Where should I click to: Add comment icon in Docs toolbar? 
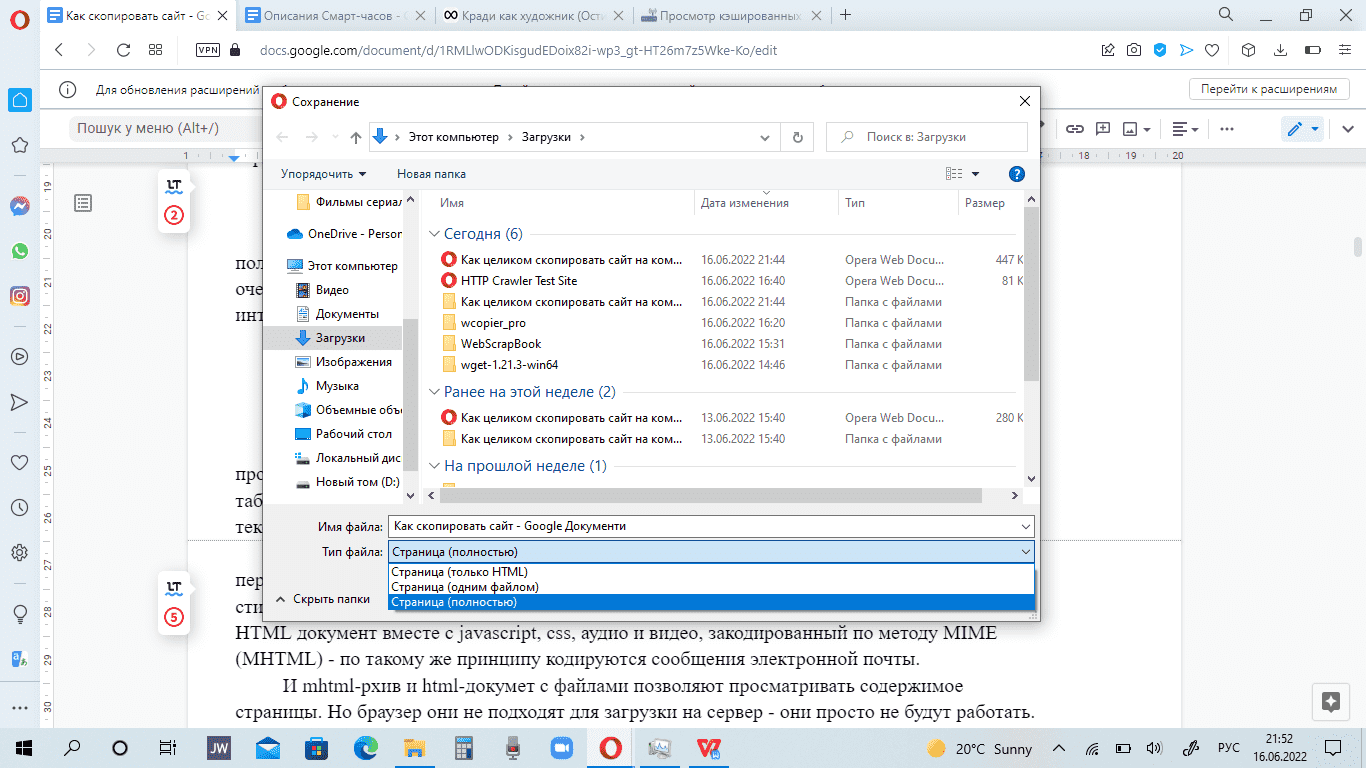tap(1103, 129)
